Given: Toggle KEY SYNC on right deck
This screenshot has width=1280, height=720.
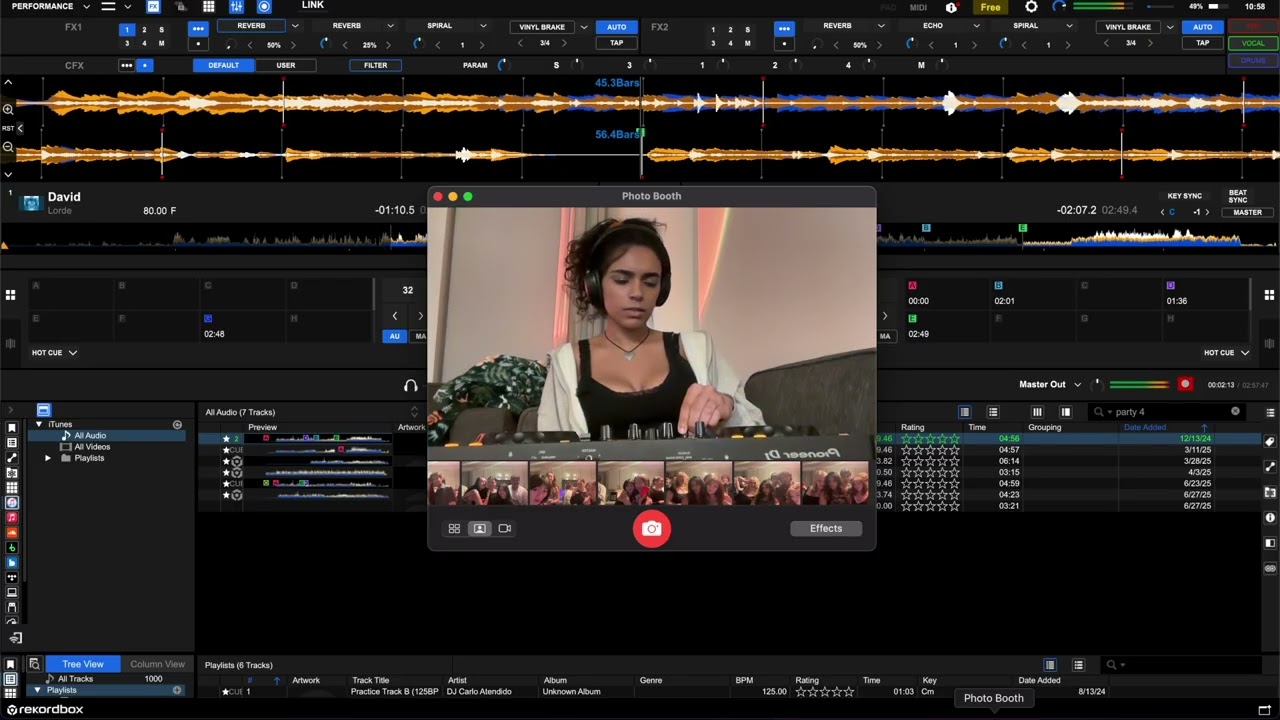Looking at the screenshot, I should [1184, 196].
